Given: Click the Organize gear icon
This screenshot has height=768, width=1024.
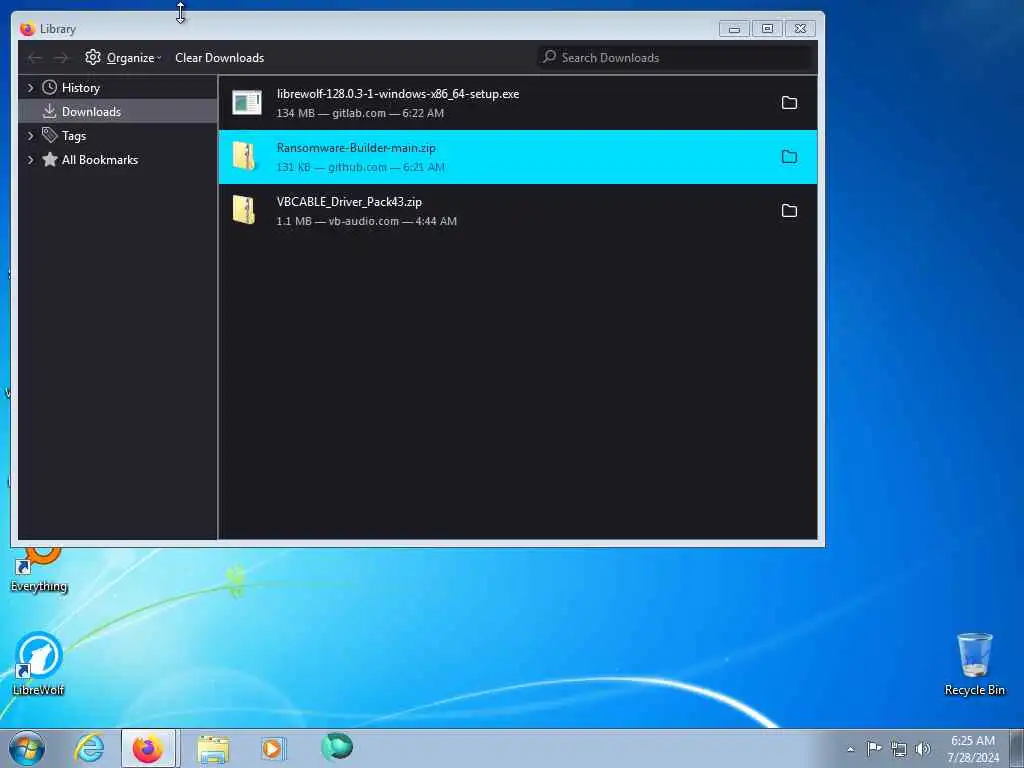Looking at the screenshot, I should (x=93, y=57).
